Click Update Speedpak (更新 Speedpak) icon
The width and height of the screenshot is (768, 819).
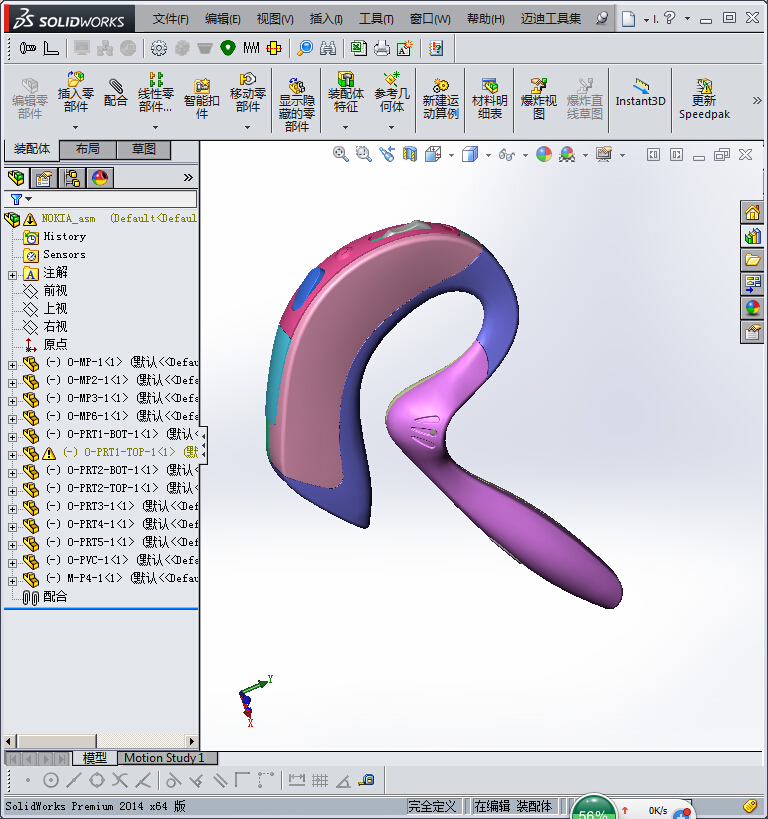point(704,98)
